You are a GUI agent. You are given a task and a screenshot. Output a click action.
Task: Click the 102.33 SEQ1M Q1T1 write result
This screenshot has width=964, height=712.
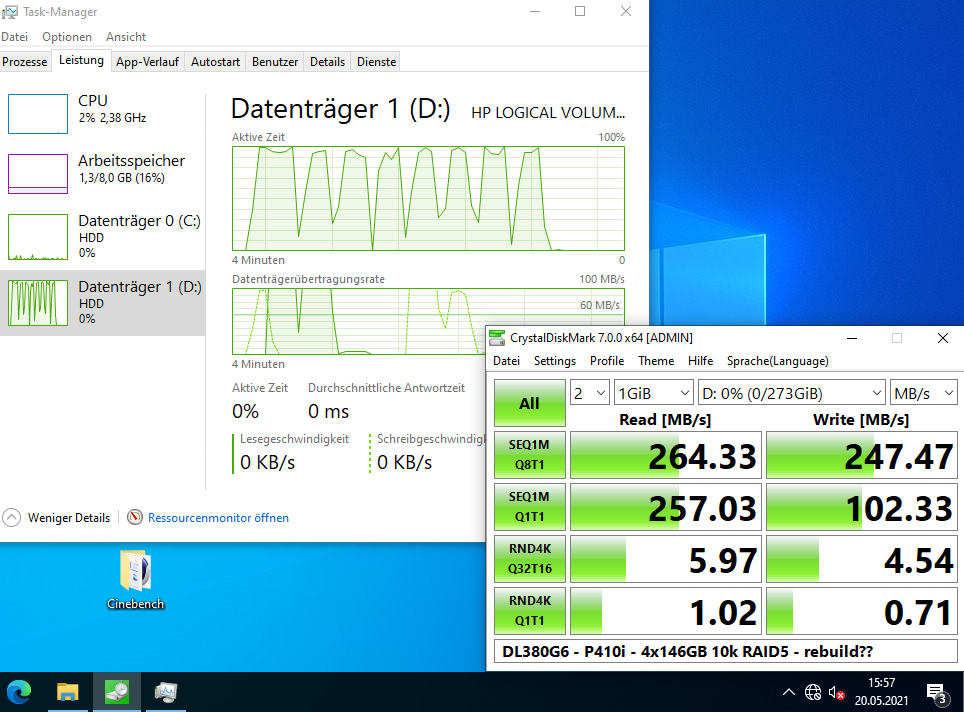coord(861,507)
